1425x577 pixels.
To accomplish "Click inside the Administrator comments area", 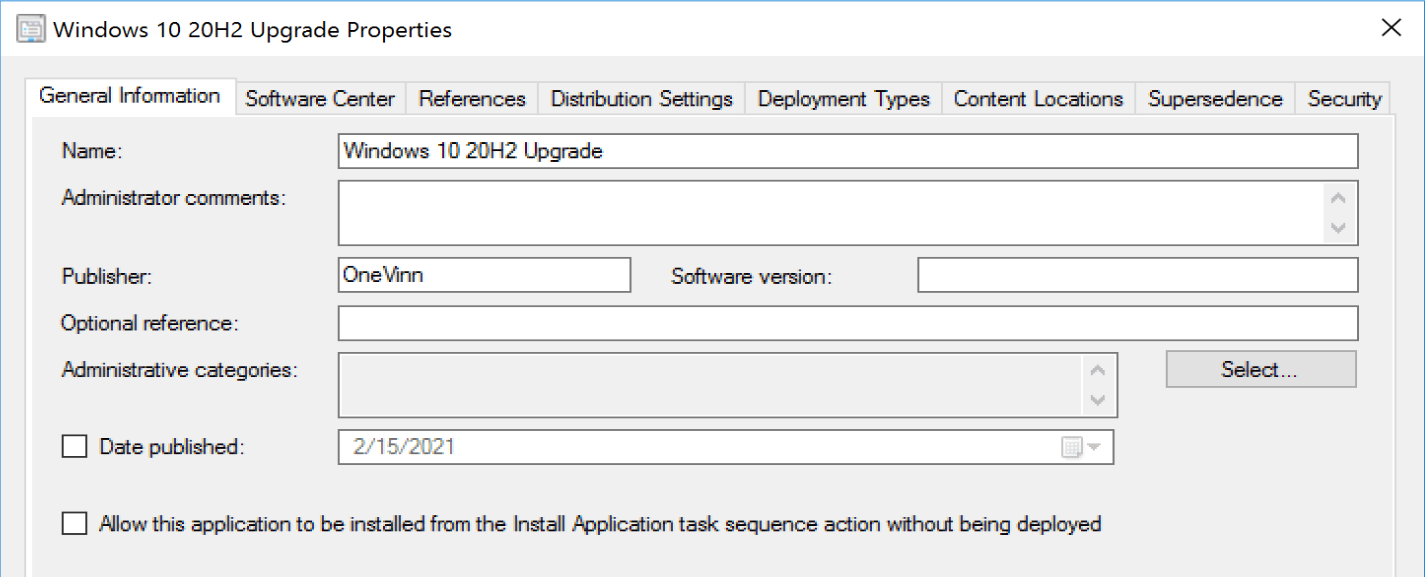I will point(830,213).
